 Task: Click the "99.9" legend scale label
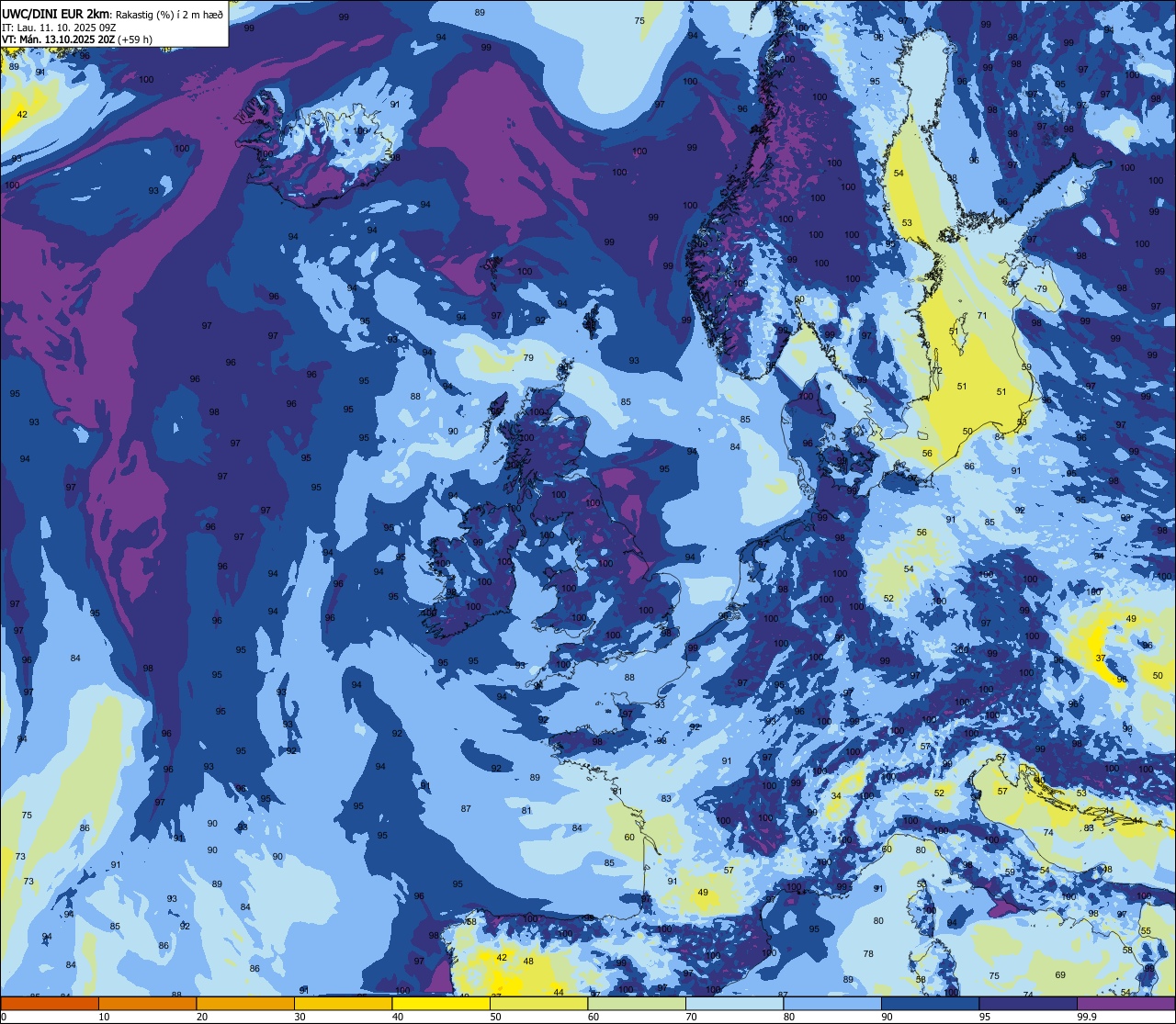(x=1088, y=1017)
